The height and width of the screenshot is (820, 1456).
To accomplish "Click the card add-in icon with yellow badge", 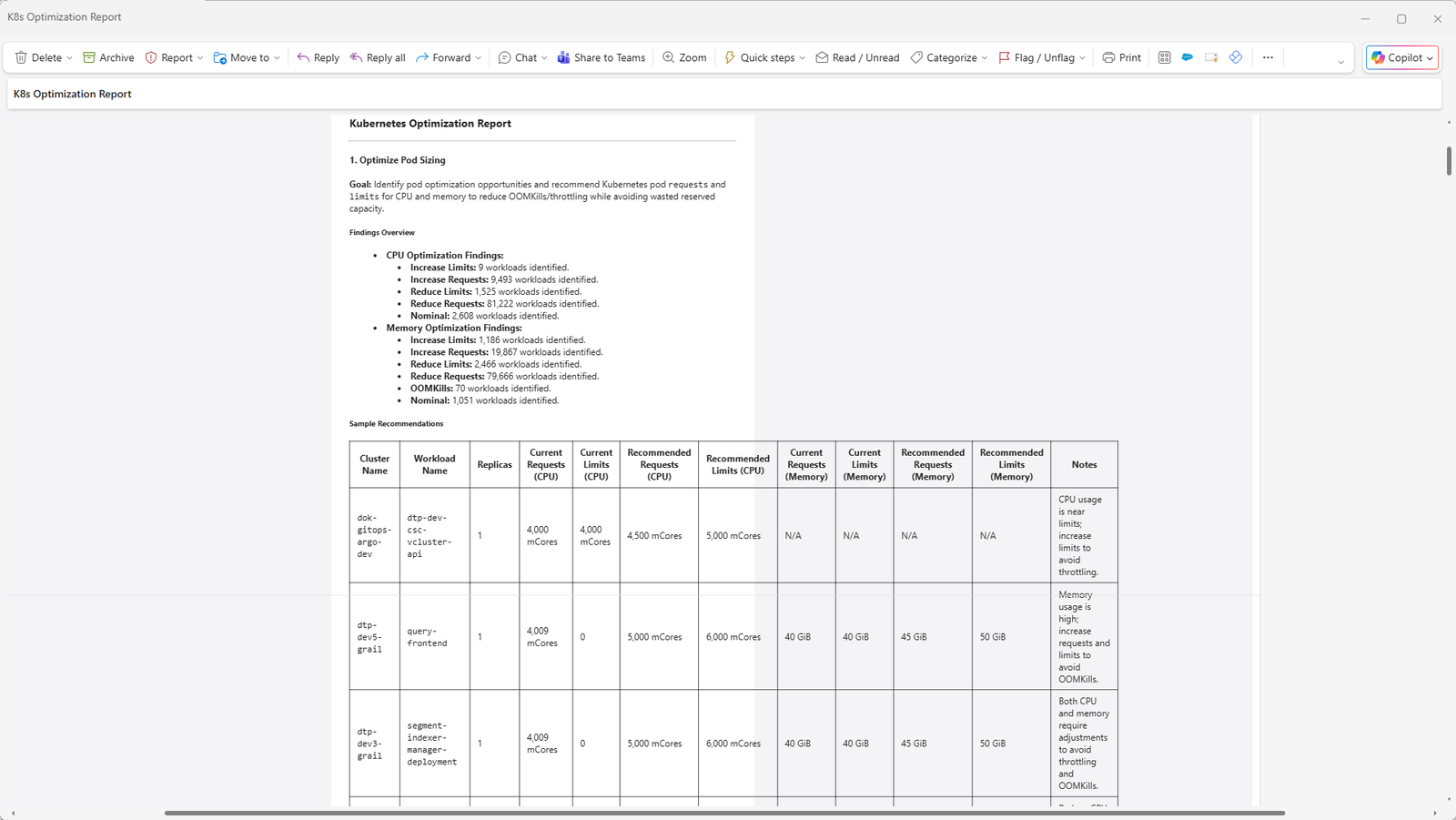I will (1211, 57).
